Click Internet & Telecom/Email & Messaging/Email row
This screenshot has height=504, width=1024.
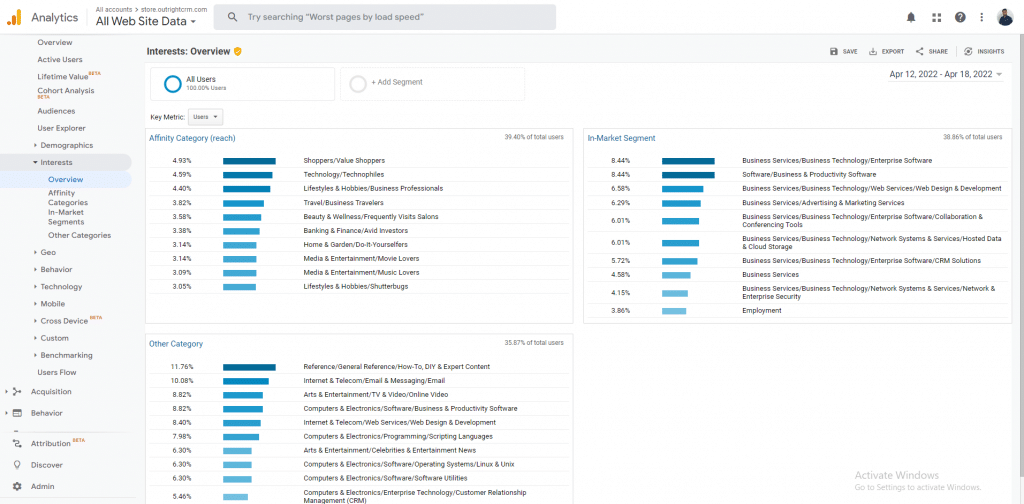point(359,381)
